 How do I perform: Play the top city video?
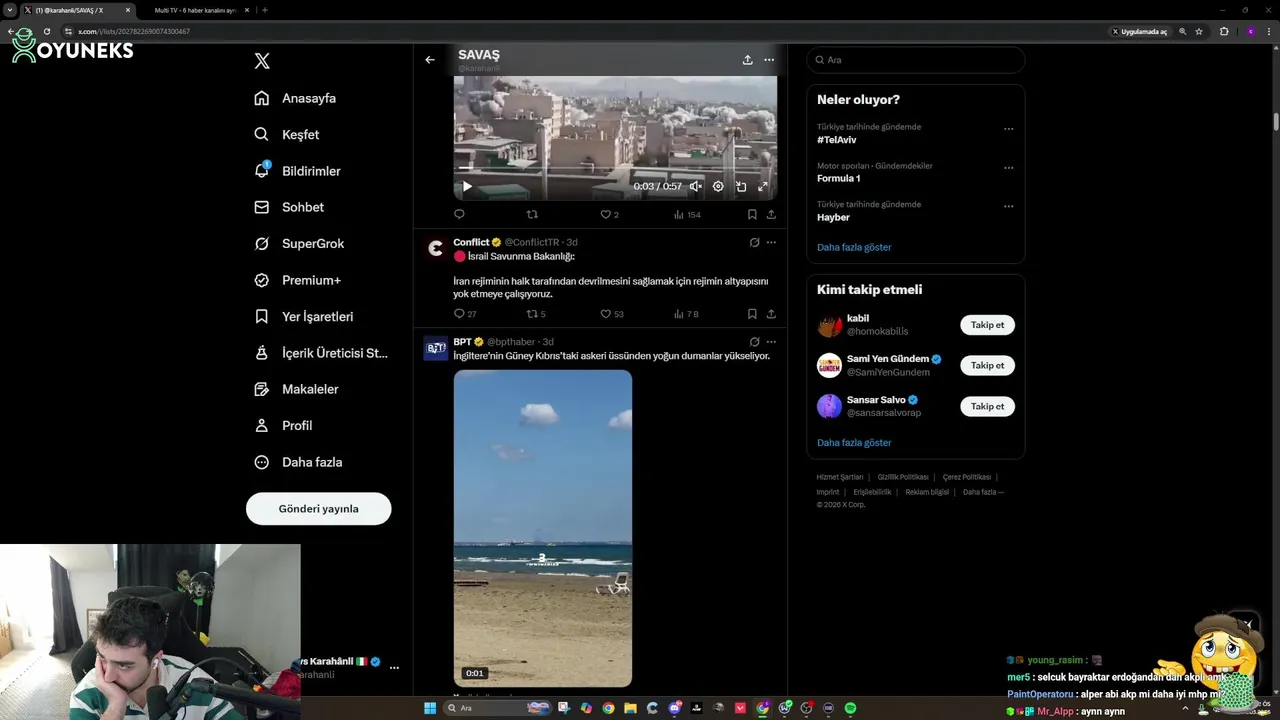tap(466, 186)
